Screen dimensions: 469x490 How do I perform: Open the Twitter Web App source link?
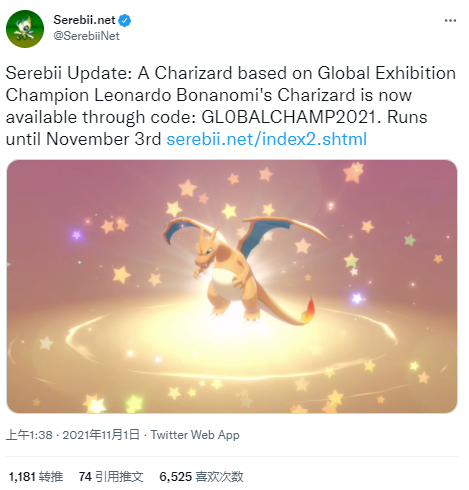click(195, 435)
